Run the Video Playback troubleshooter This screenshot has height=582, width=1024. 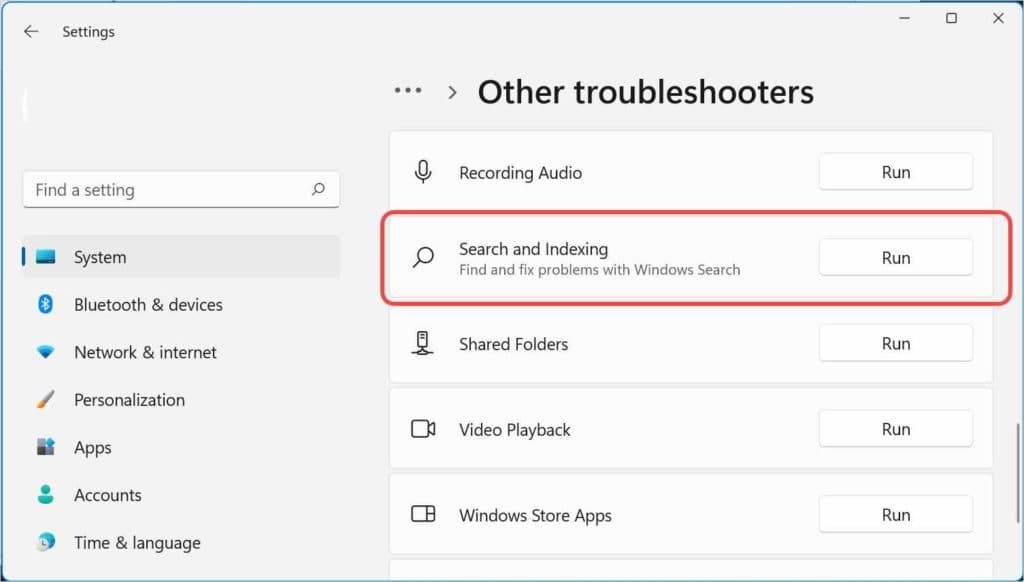coord(896,429)
